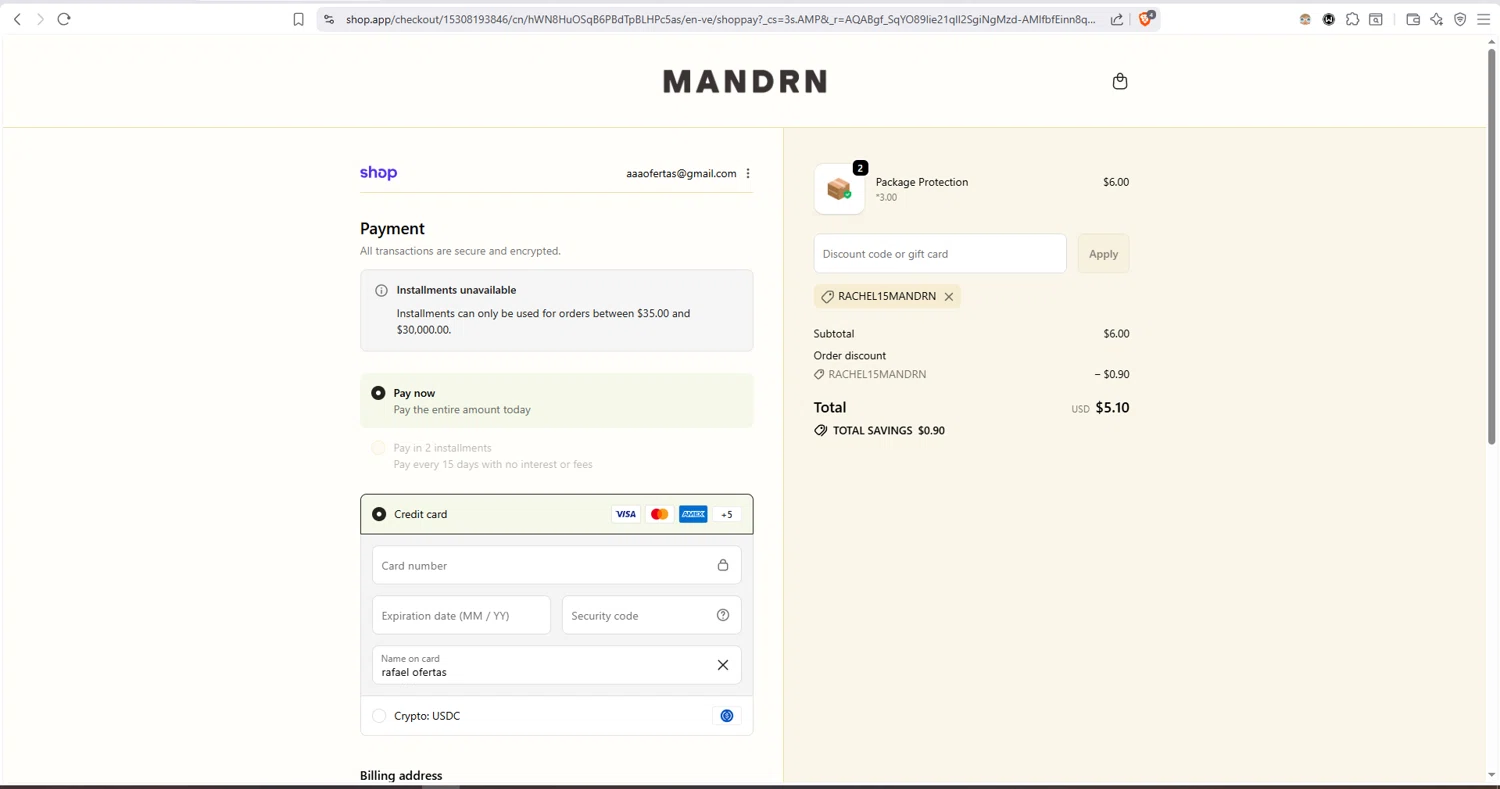
Task: Open the owl-face extension icon
Action: click(1305, 19)
